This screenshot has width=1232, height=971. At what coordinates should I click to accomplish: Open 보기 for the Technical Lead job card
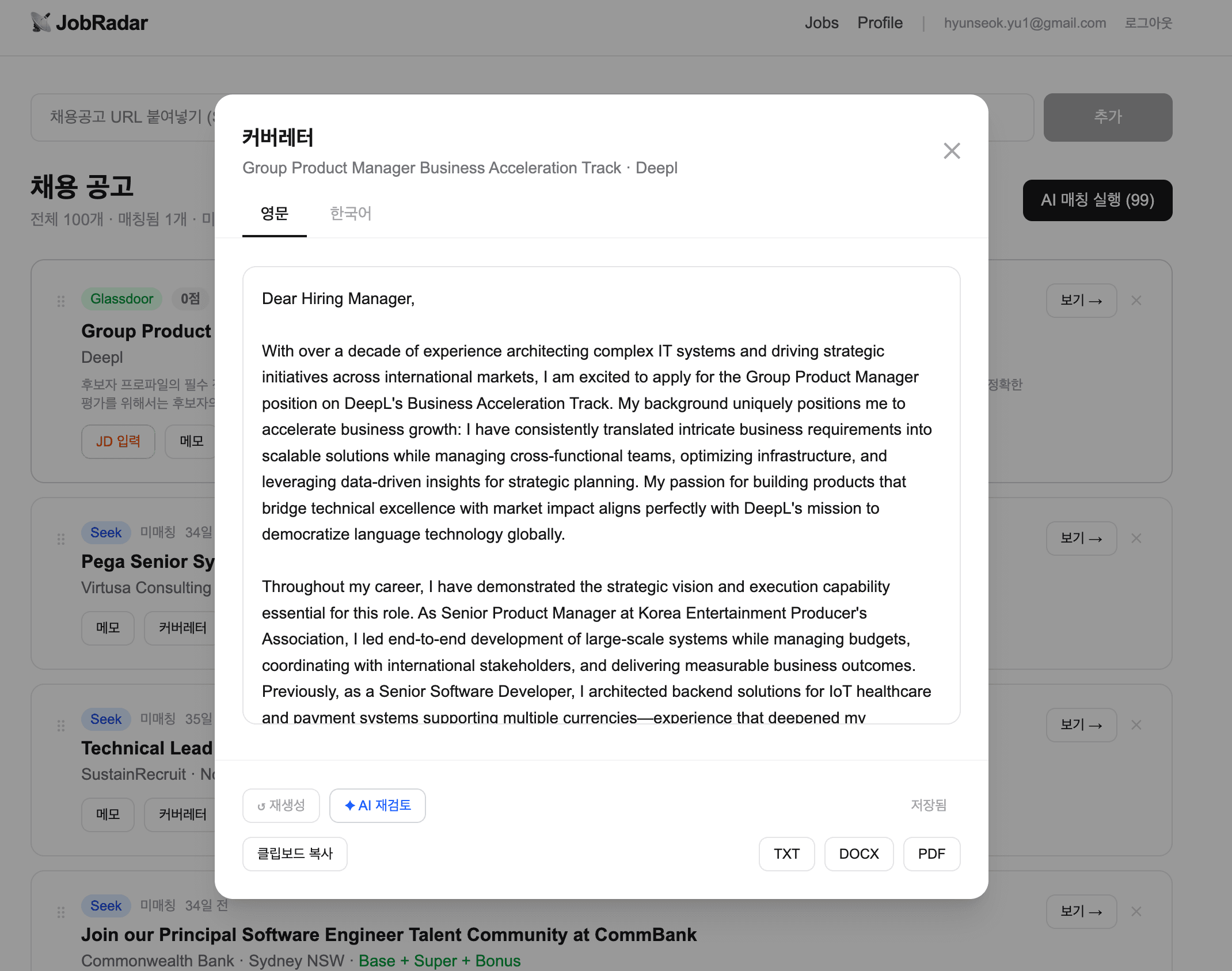pos(1081,725)
